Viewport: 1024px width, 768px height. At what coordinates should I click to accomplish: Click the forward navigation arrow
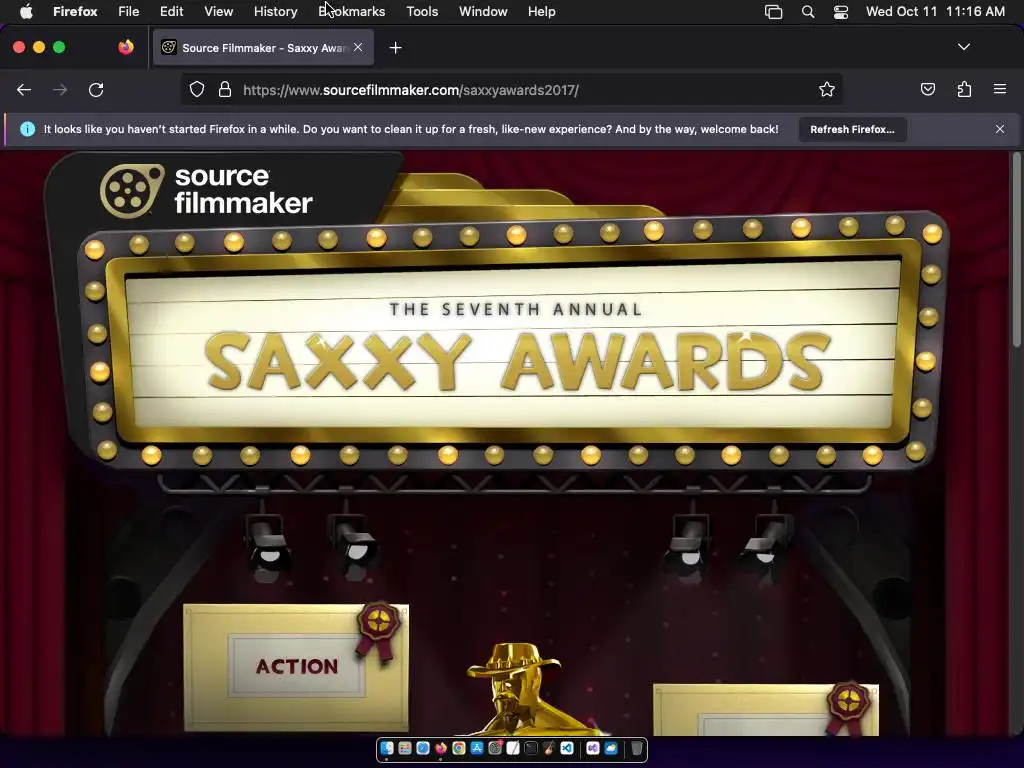(x=60, y=89)
